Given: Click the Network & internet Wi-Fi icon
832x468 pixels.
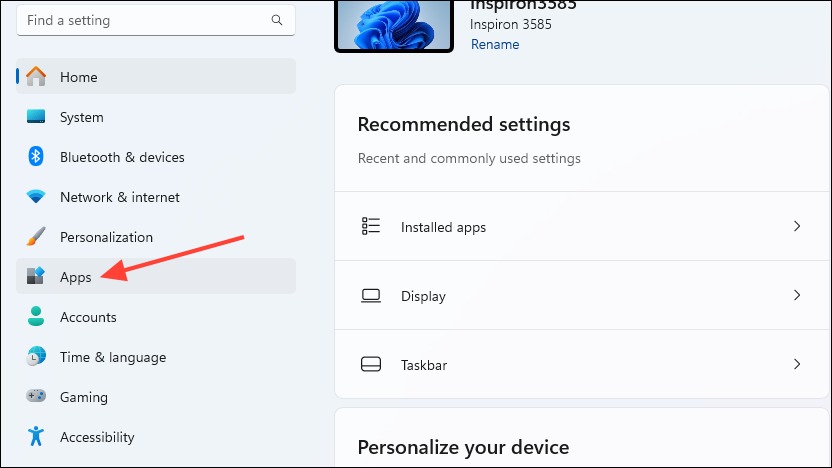Looking at the screenshot, I should pyautogui.click(x=36, y=196).
